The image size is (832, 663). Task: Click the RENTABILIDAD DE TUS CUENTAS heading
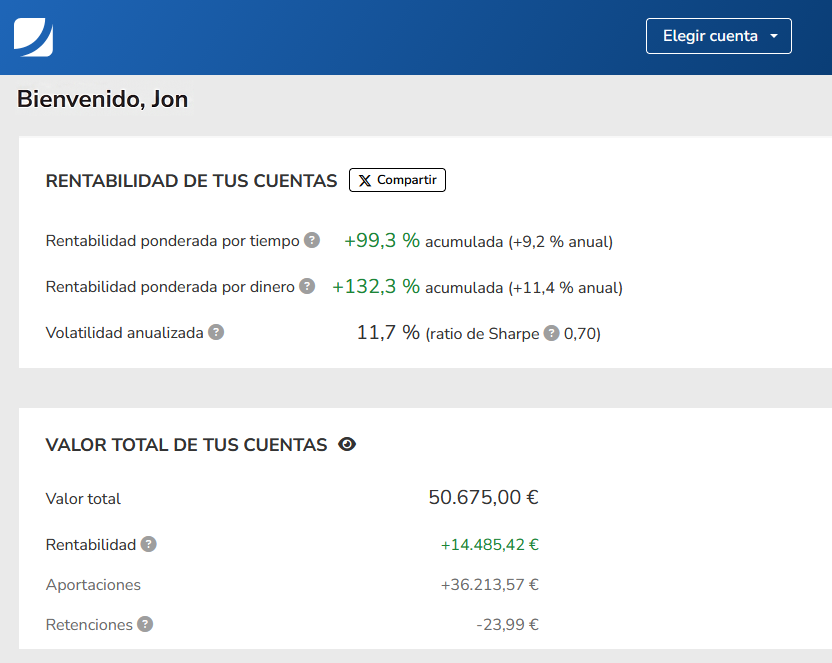click(x=192, y=181)
